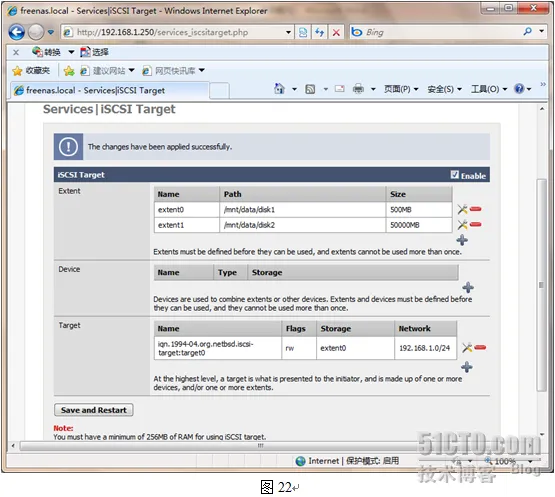This screenshot has height=497, width=555.
Task: Open the 工具(O) menu
Action: pos(489,89)
